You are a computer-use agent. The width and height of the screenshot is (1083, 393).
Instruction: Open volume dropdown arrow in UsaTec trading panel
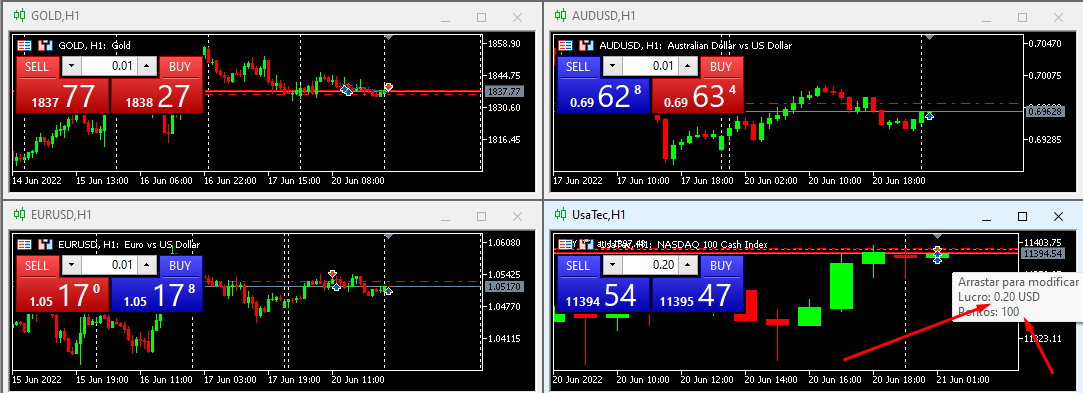[x=613, y=265]
